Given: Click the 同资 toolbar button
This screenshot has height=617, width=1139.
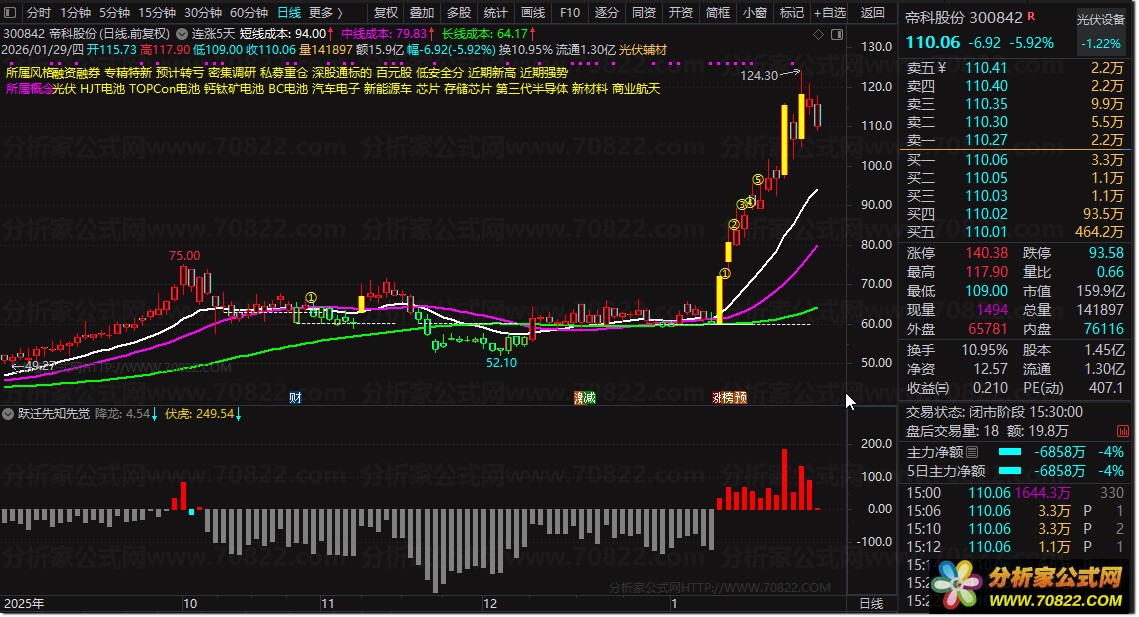Looking at the screenshot, I should pyautogui.click(x=644, y=12).
